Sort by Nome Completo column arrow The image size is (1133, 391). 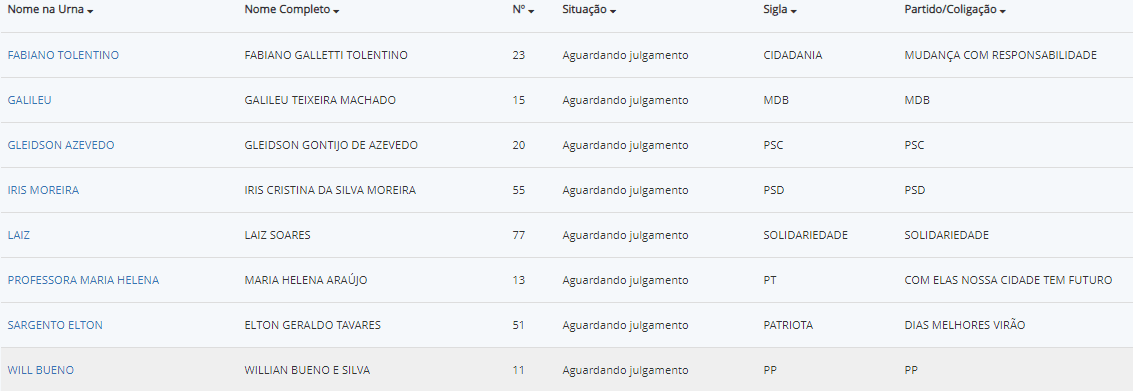[337, 12]
